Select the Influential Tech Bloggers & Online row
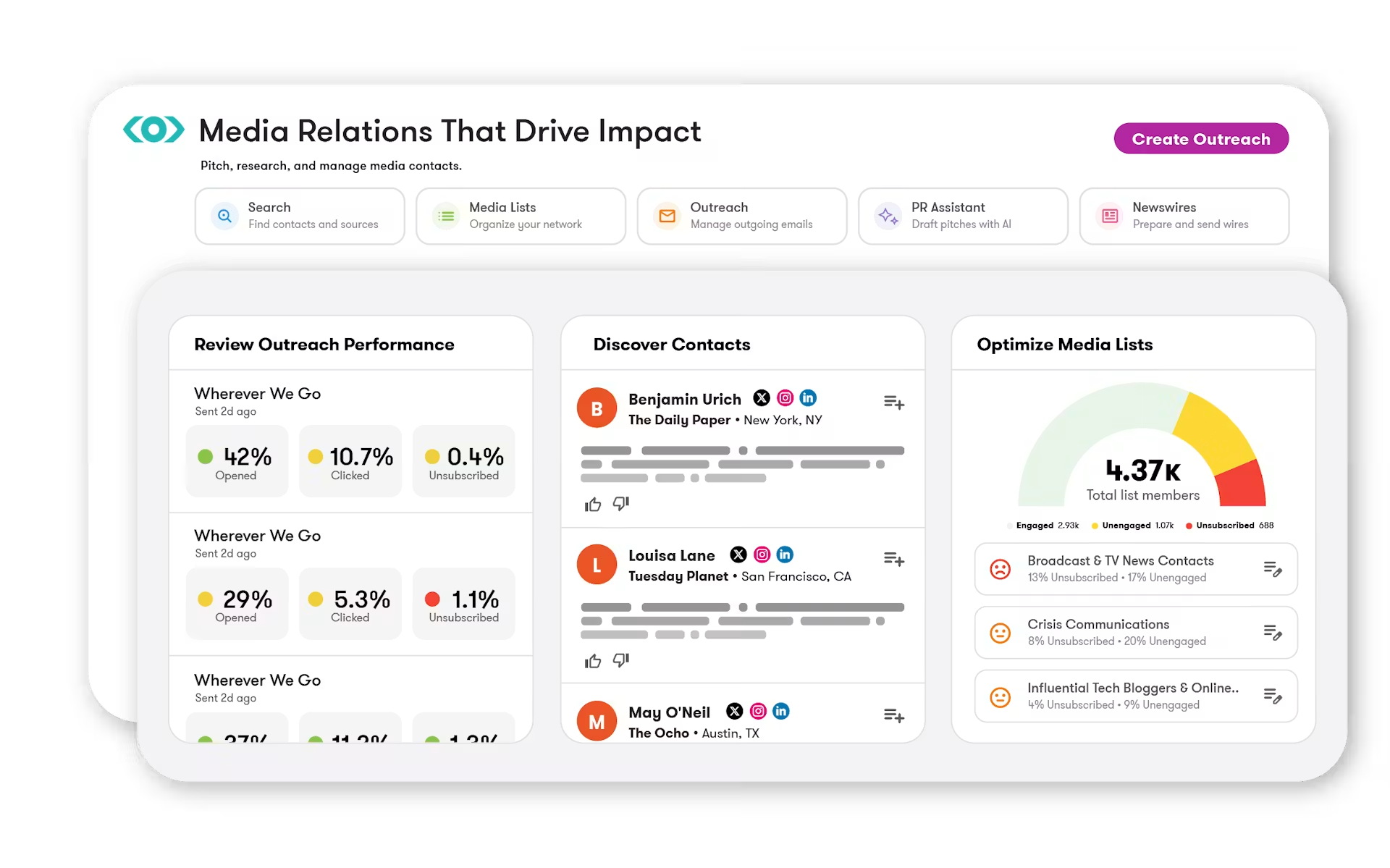The width and height of the screenshot is (1390, 868). point(1136,696)
